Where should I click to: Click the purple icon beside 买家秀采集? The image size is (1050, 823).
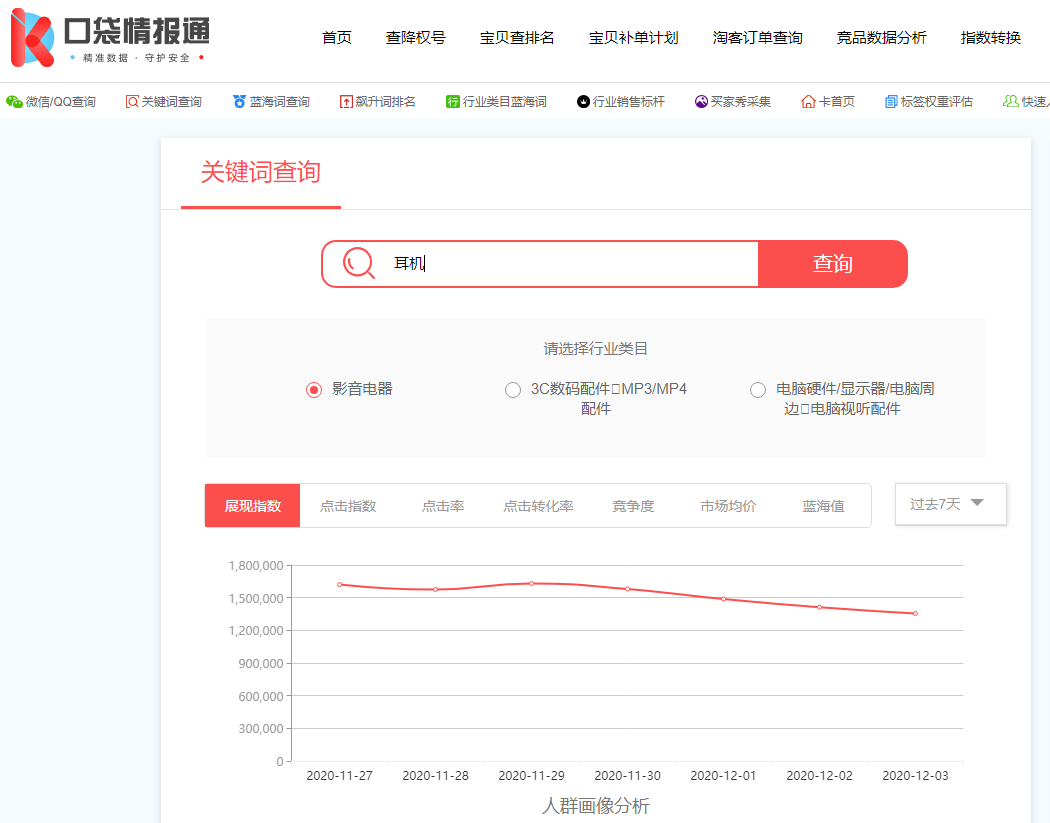pyautogui.click(x=701, y=102)
